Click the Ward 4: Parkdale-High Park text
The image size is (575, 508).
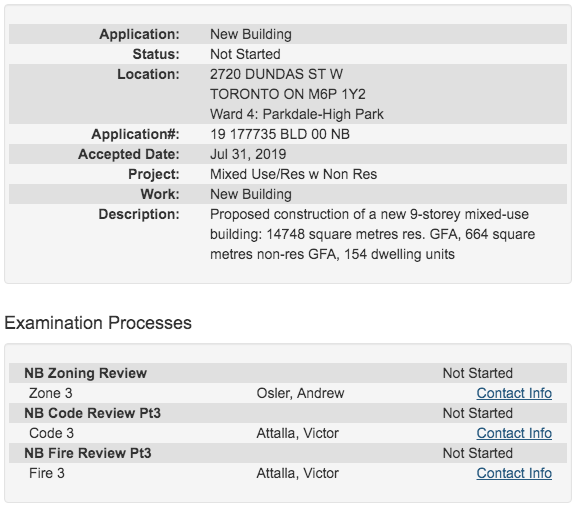click(x=297, y=114)
